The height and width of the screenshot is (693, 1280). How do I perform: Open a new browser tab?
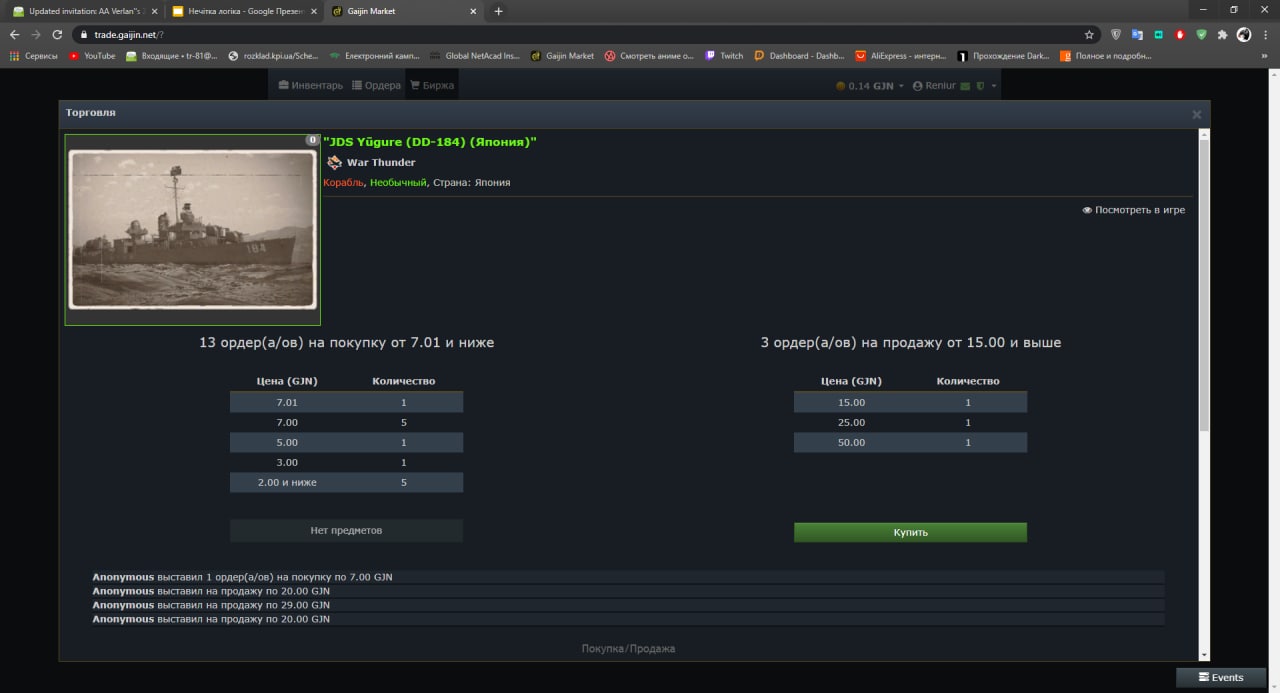pyautogui.click(x=499, y=11)
